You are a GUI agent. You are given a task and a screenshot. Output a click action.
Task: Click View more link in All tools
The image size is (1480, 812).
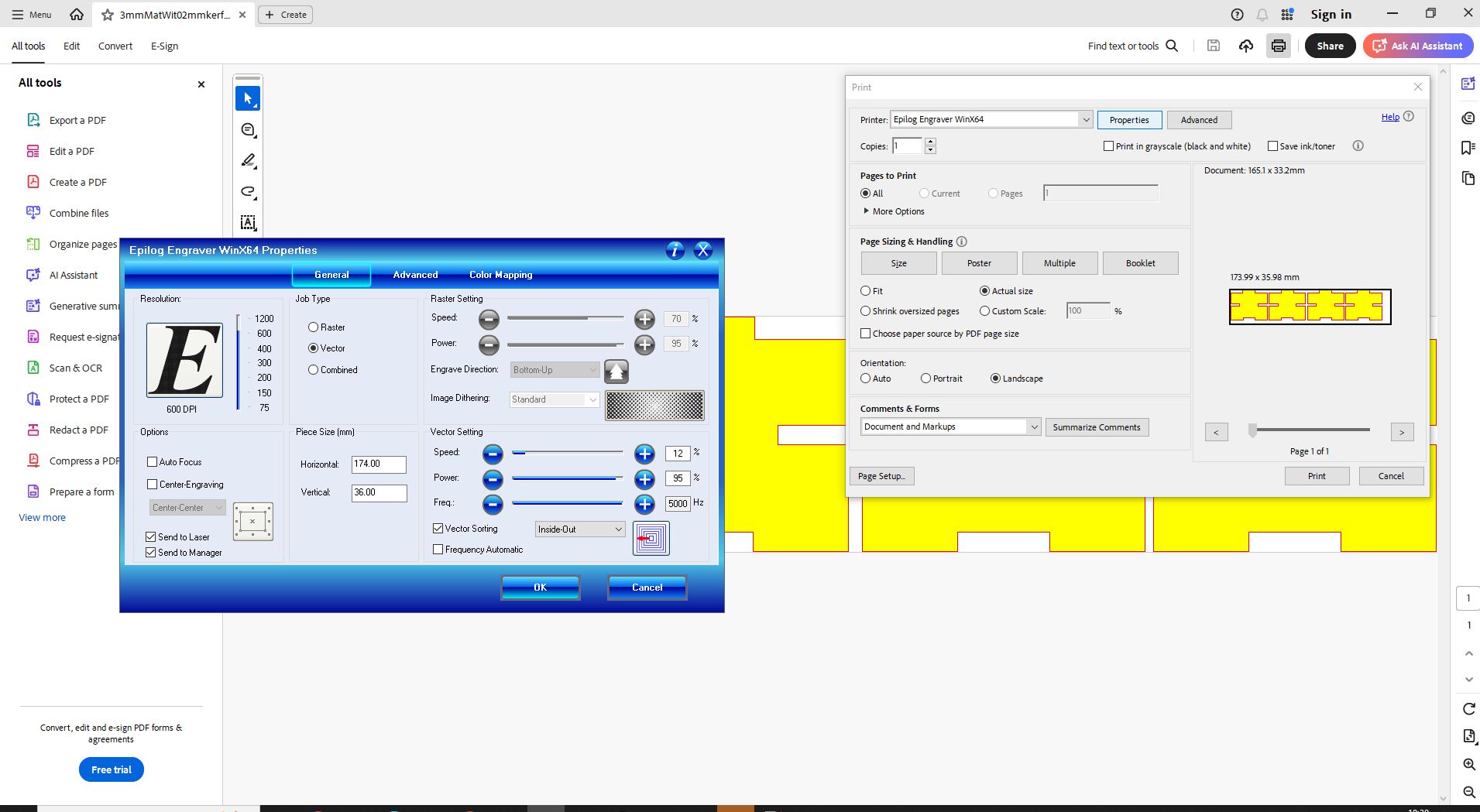pos(42,517)
